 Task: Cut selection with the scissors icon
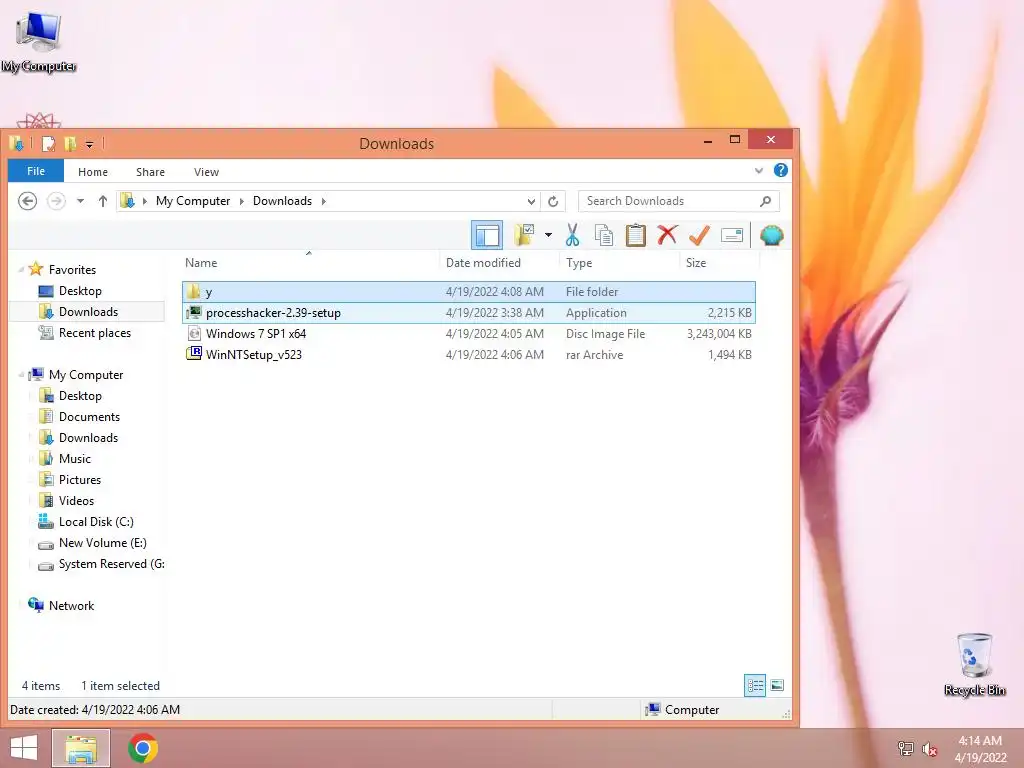573,235
